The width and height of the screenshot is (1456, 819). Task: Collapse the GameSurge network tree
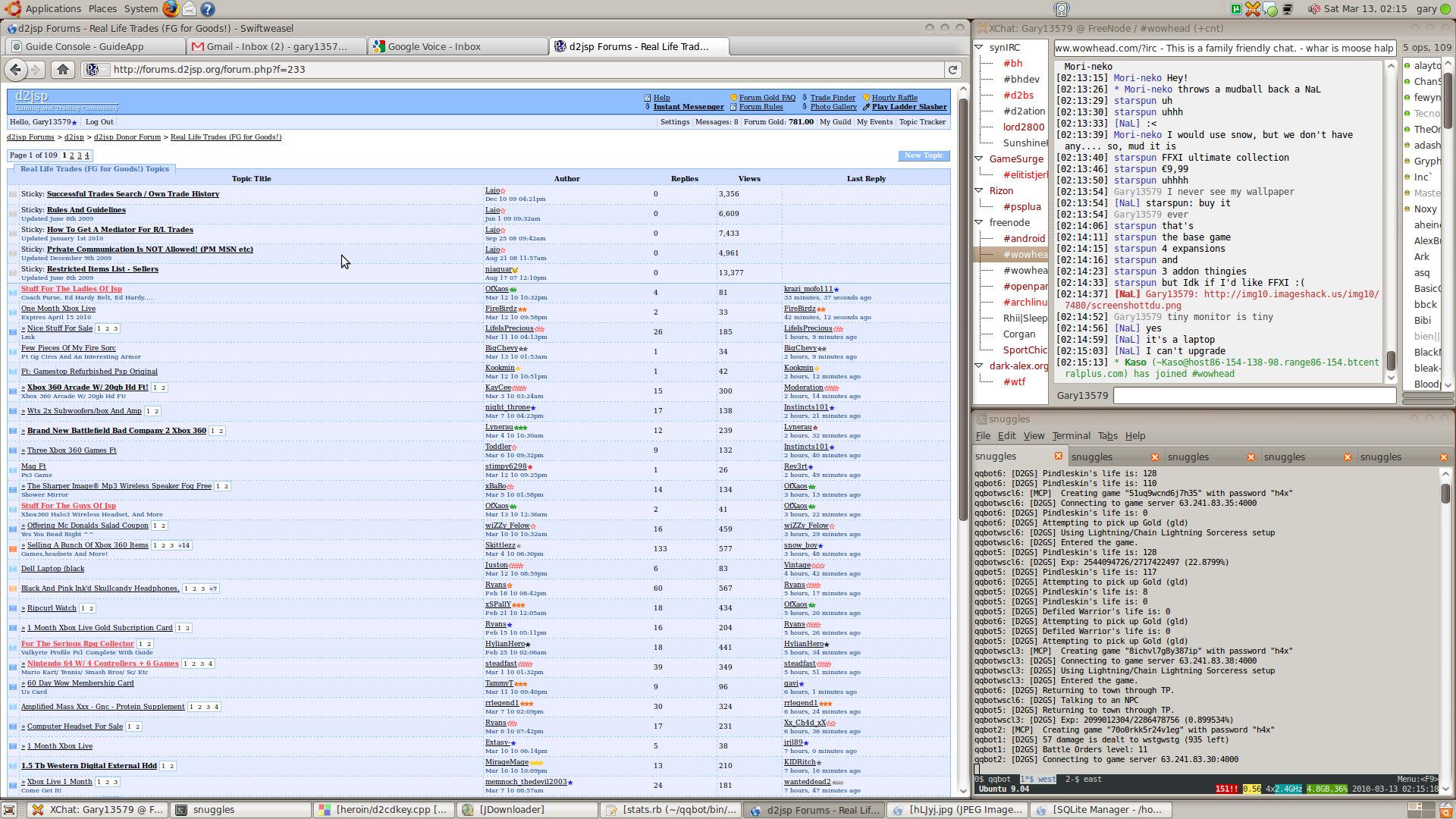(x=979, y=159)
